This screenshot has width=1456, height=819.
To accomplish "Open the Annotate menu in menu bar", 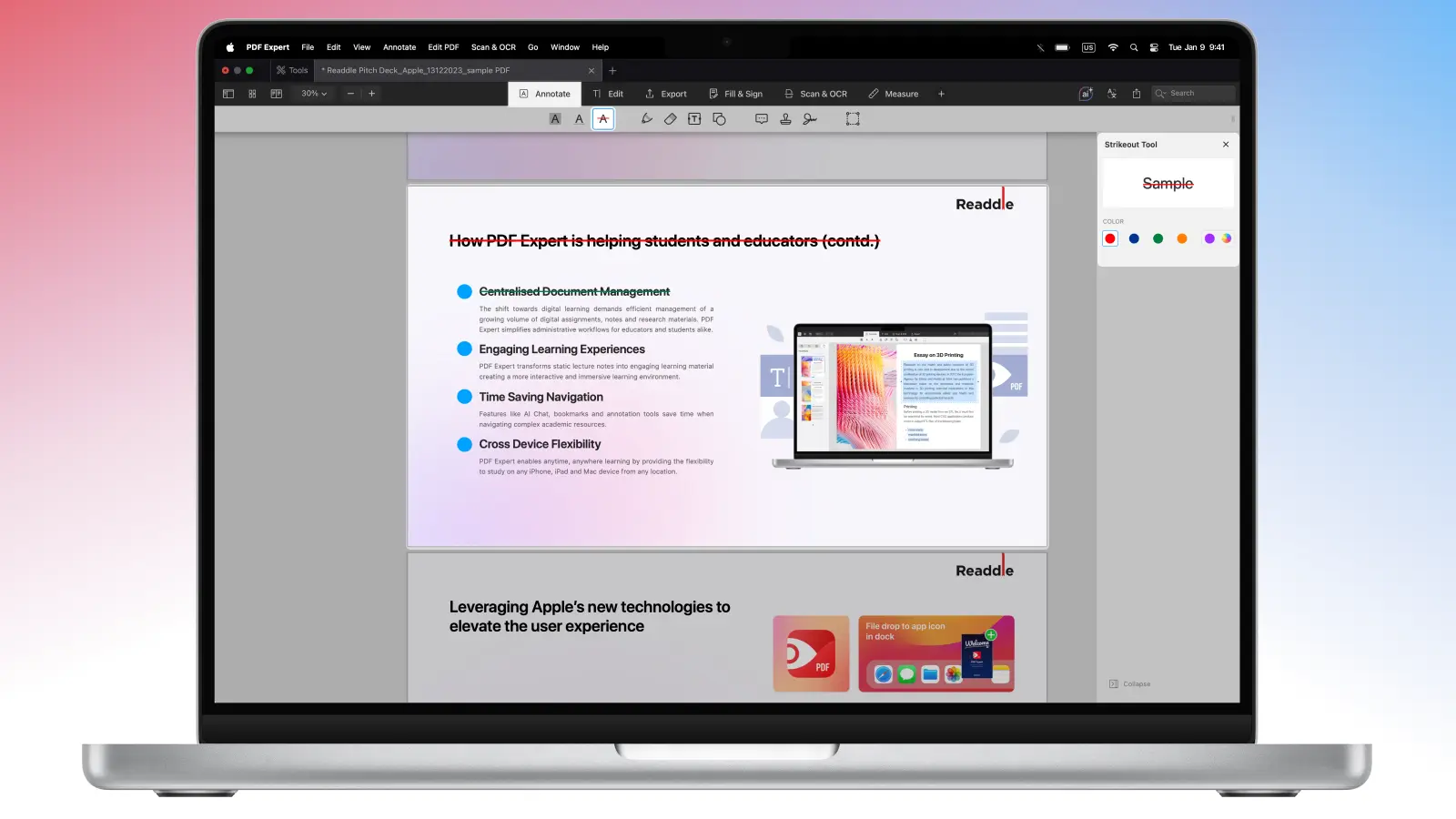I will click(399, 47).
